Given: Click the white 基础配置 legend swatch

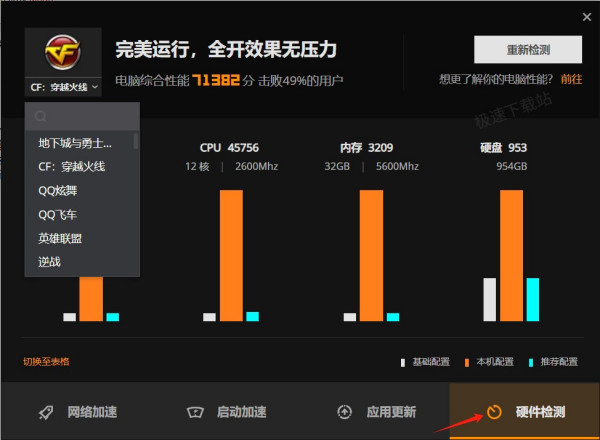Looking at the screenshot, I should coord(403,363).
